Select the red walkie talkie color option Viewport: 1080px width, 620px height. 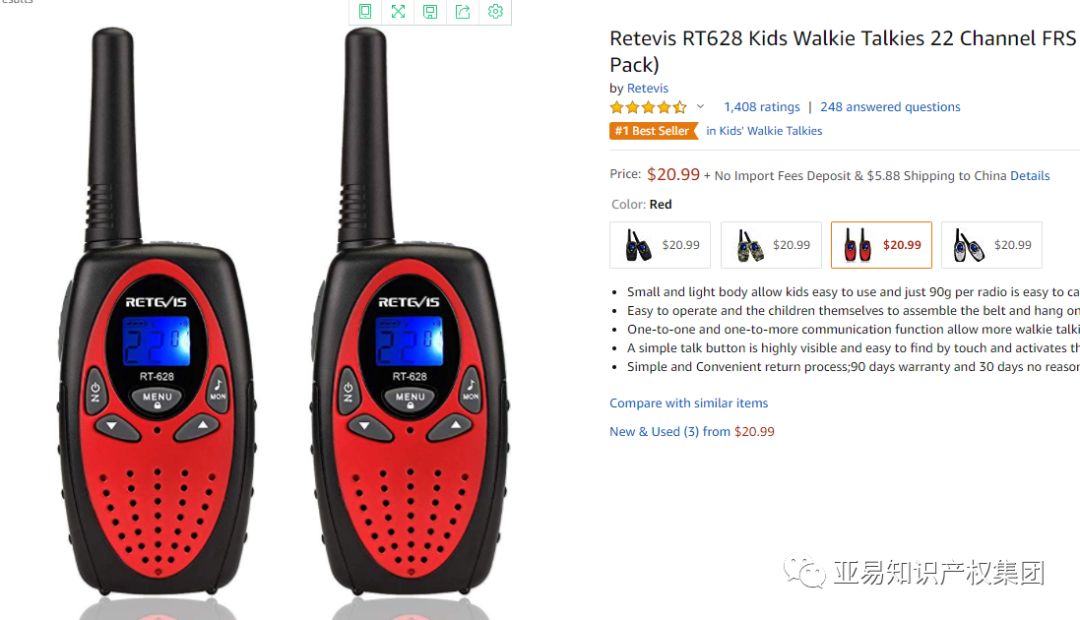881,245
